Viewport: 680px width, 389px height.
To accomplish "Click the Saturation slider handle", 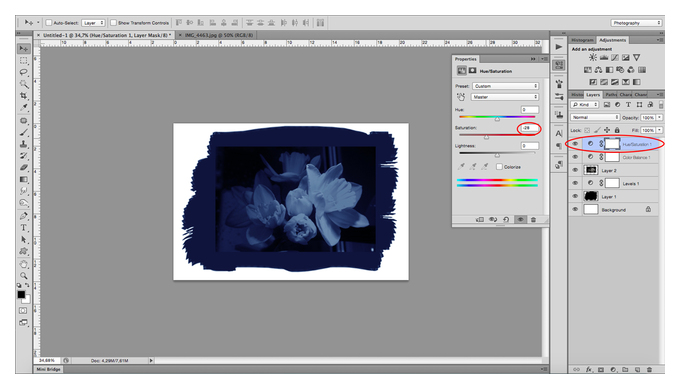I will [487, 137].
